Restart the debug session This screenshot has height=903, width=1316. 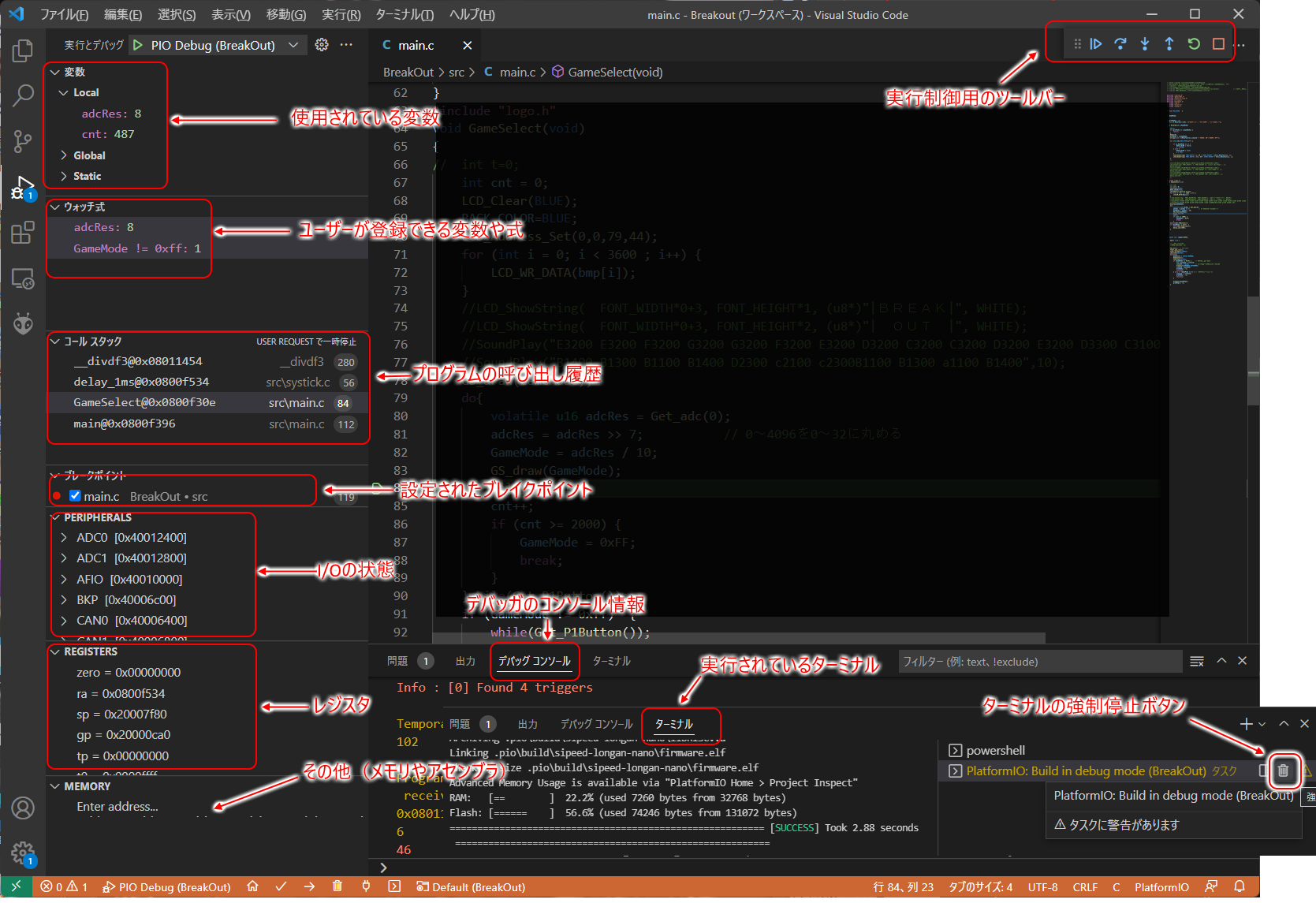[x=1194, y=44]
